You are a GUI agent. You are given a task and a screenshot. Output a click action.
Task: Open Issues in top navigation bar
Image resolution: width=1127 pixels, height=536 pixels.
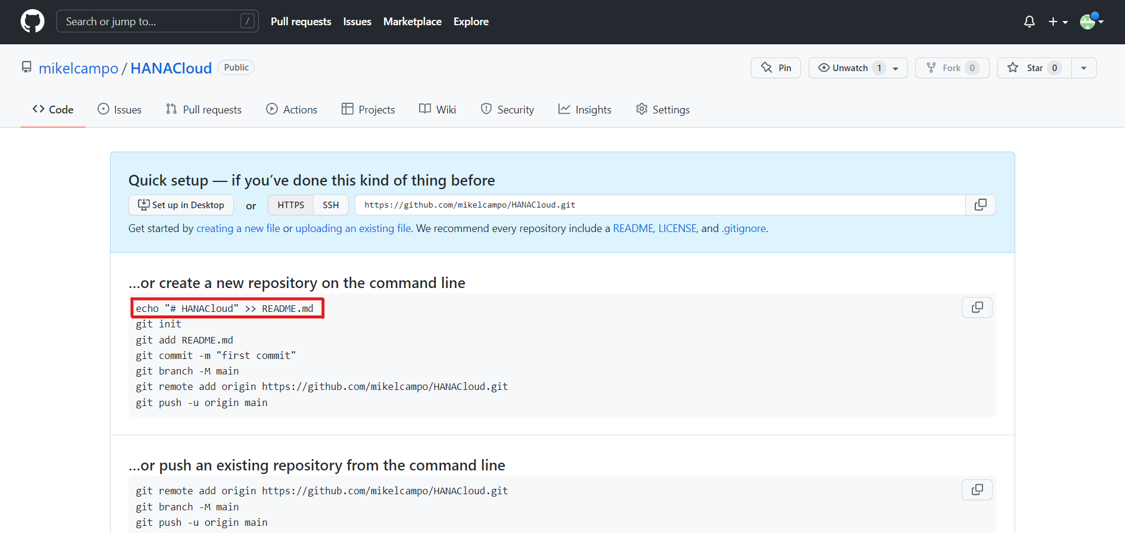pos(357,22)
